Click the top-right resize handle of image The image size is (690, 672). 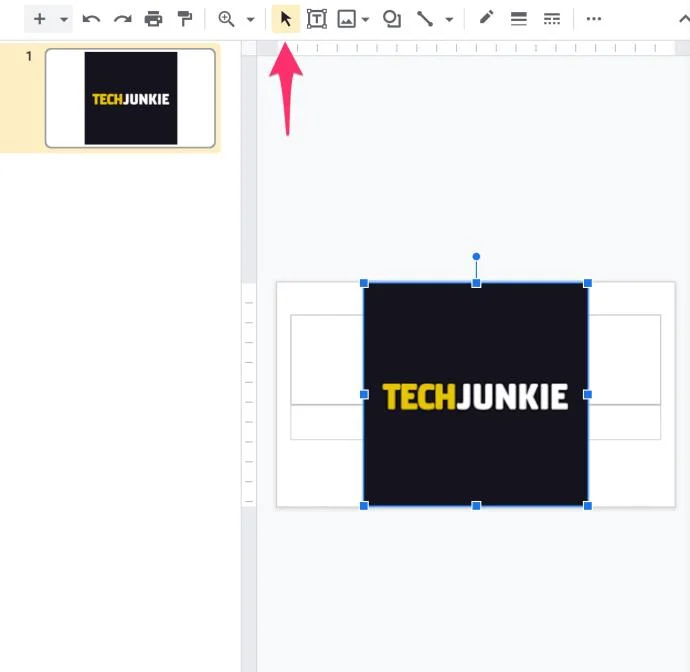pos(587,283)
